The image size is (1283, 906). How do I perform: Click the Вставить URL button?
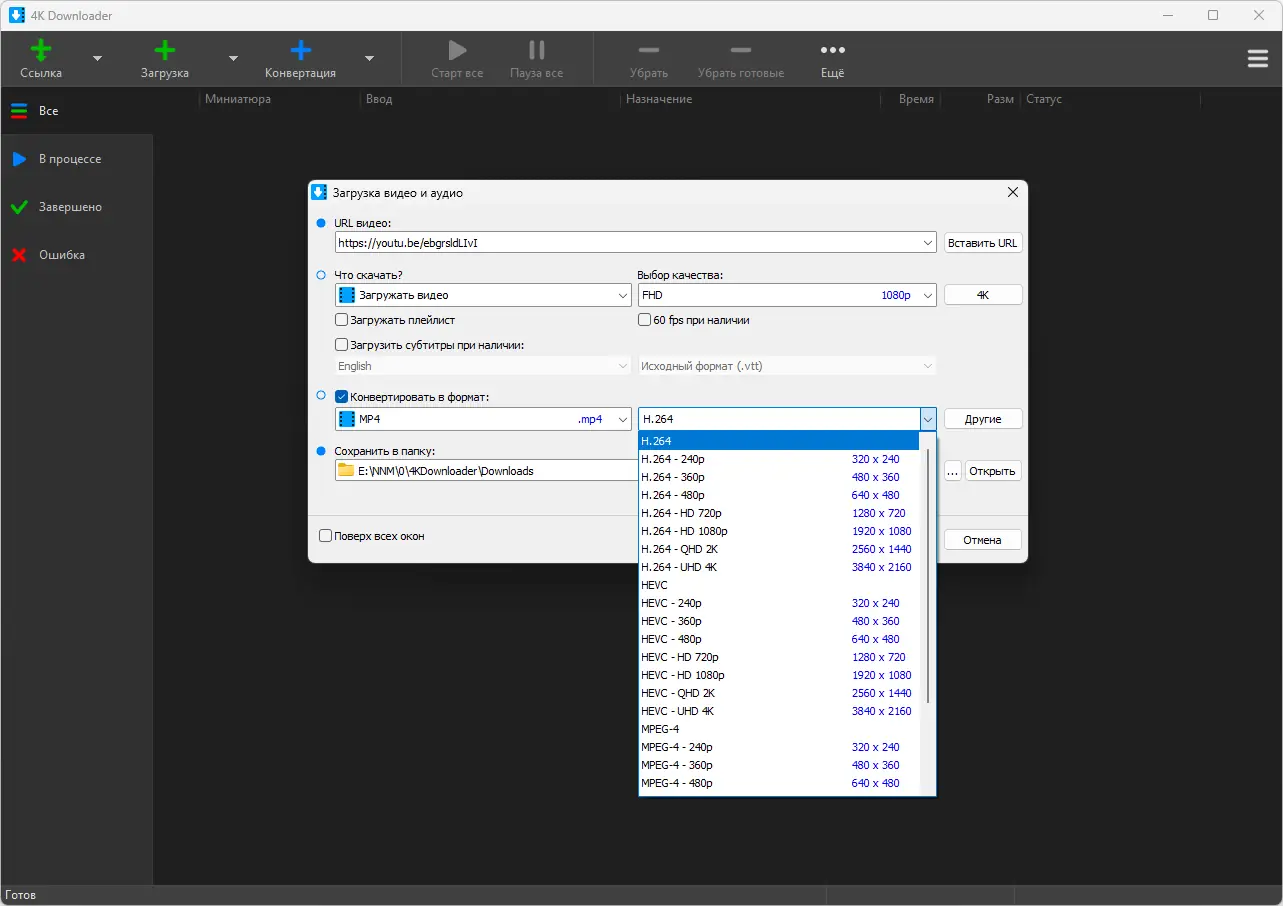982,243
